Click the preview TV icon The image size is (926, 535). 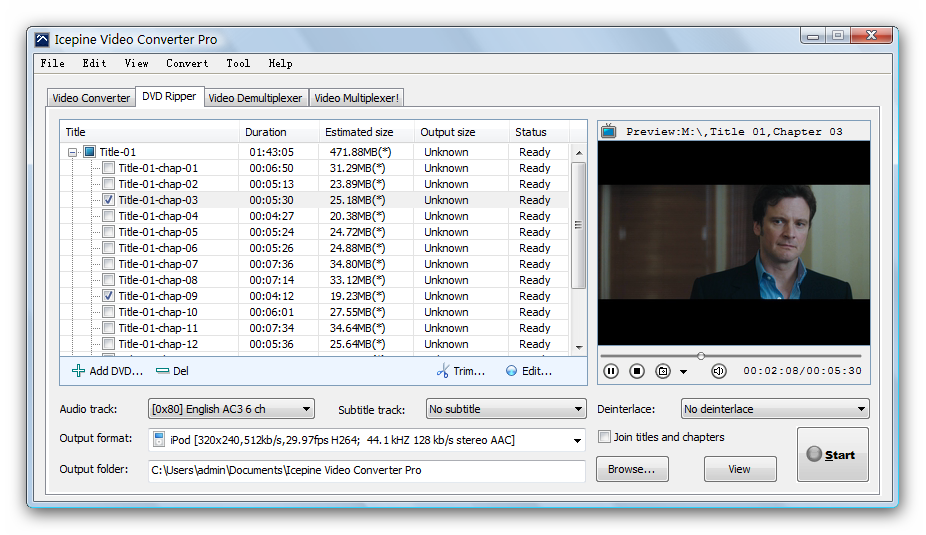[609, 131]
